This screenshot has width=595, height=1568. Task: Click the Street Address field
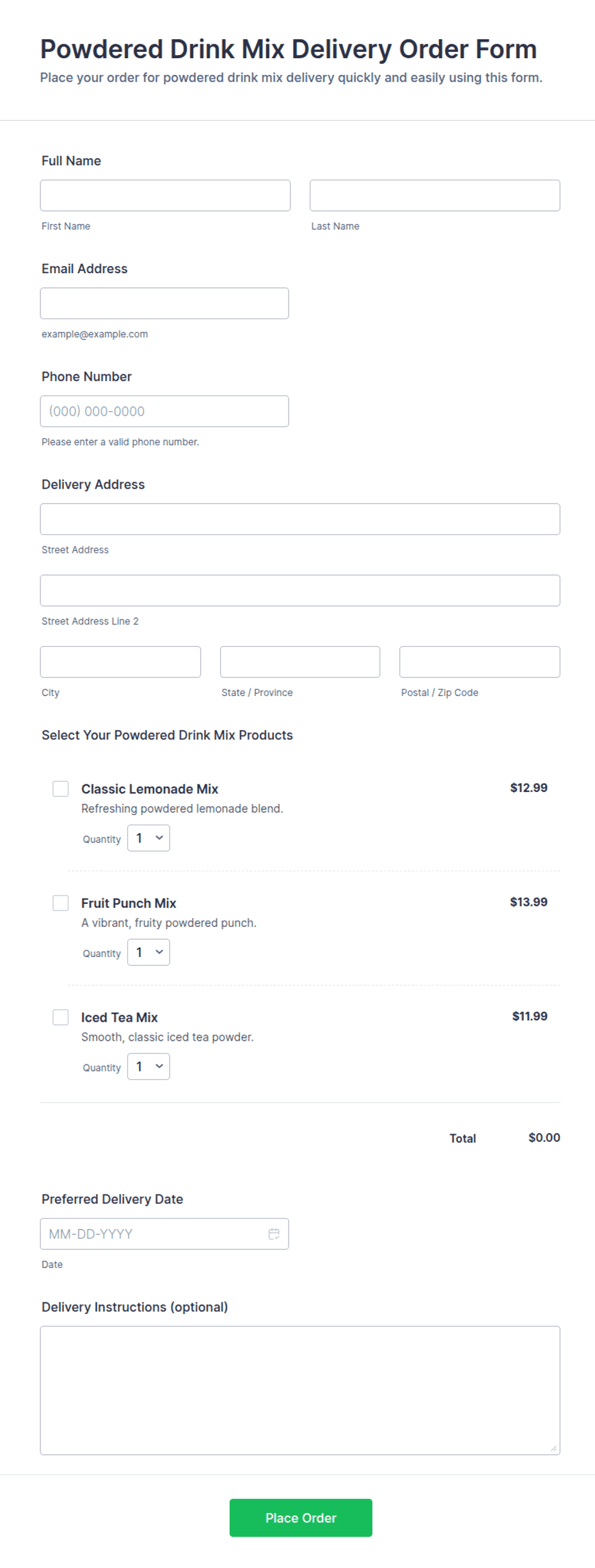pos(300,519)
